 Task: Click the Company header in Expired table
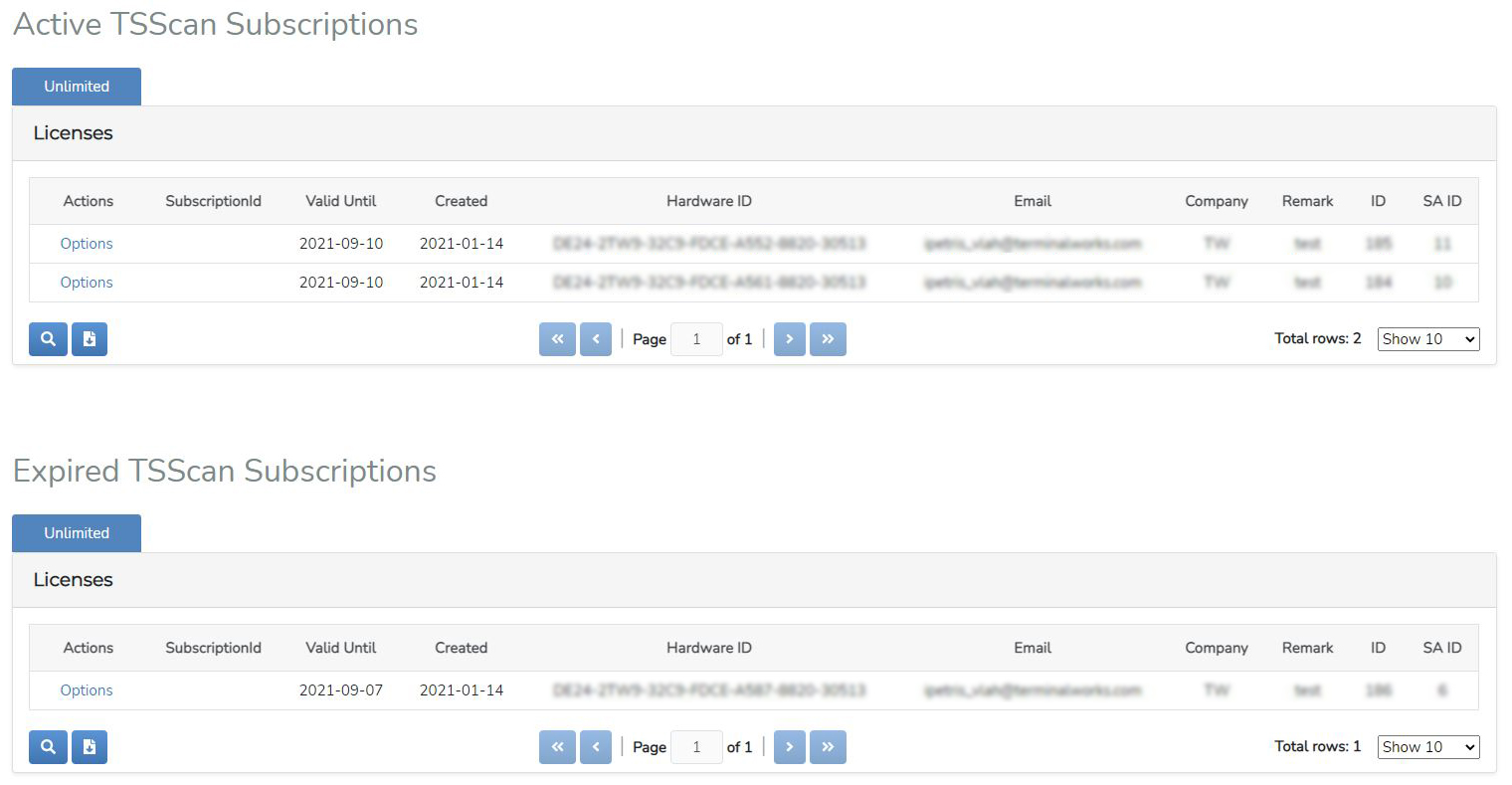[1217, 648]
